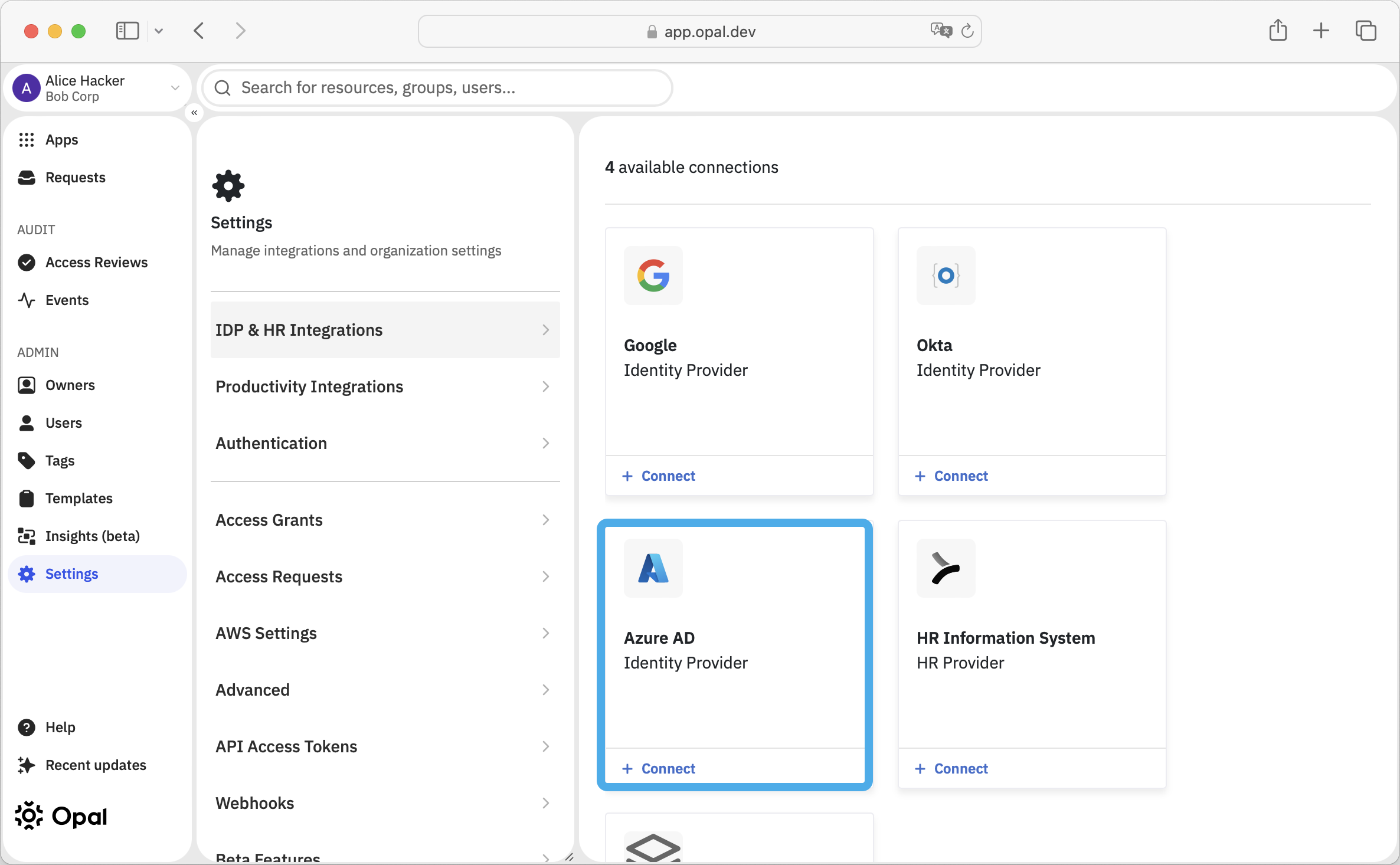The image size is (1400, 865).
Task: Go back with the browser back arrow
Action: tap(199, 31)
